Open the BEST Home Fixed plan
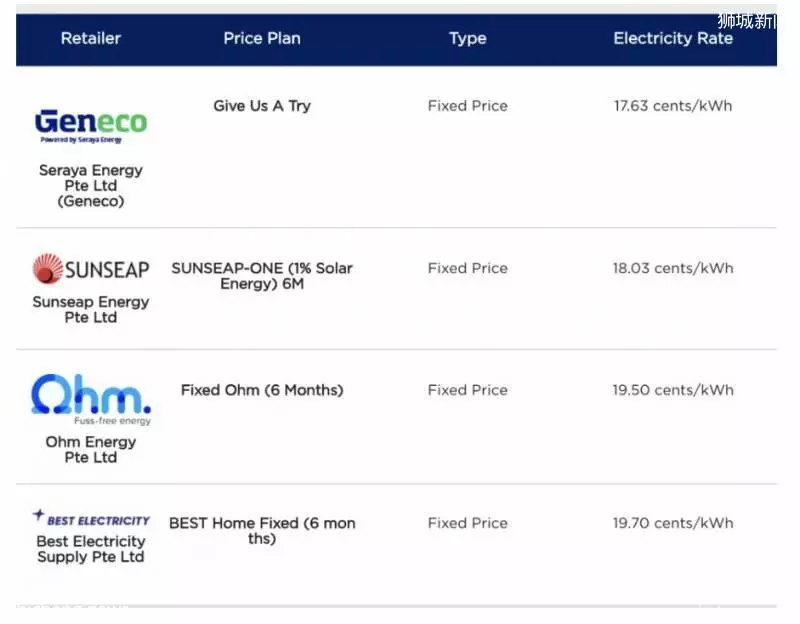This screenshot has width=800, height=624. tap(262, 531)
